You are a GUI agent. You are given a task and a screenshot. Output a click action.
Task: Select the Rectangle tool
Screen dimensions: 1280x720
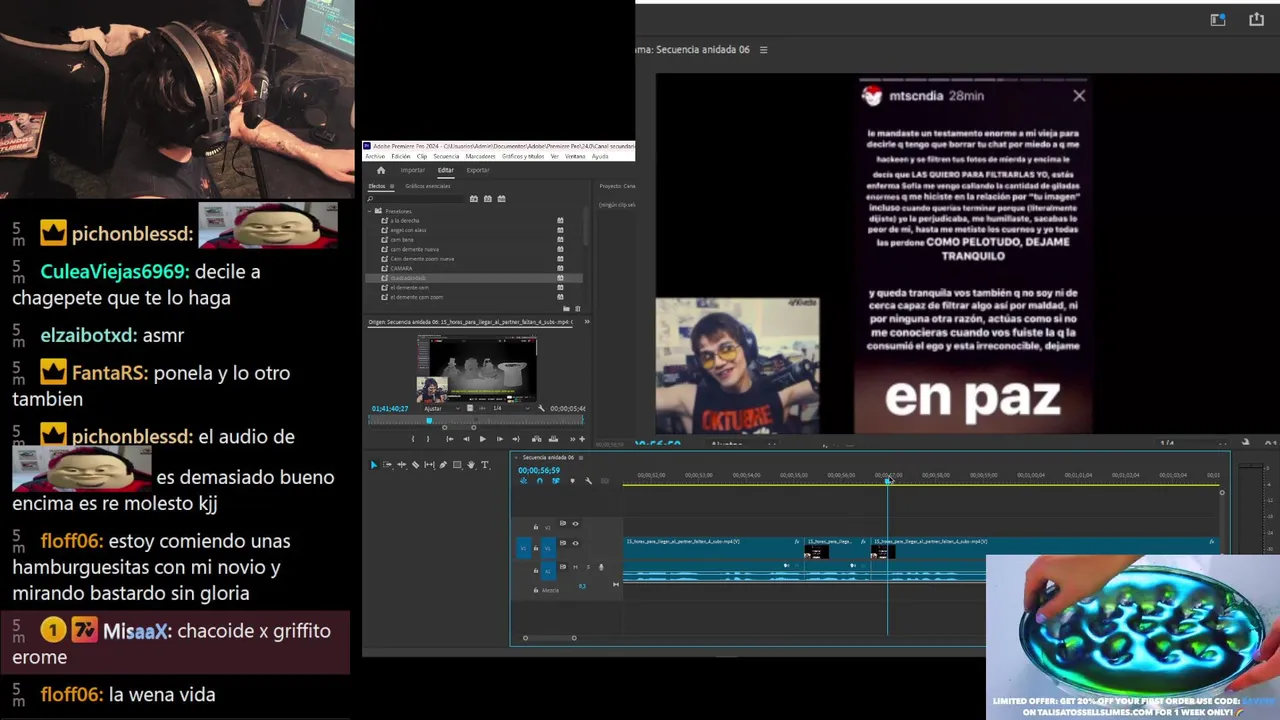point(457,465)
